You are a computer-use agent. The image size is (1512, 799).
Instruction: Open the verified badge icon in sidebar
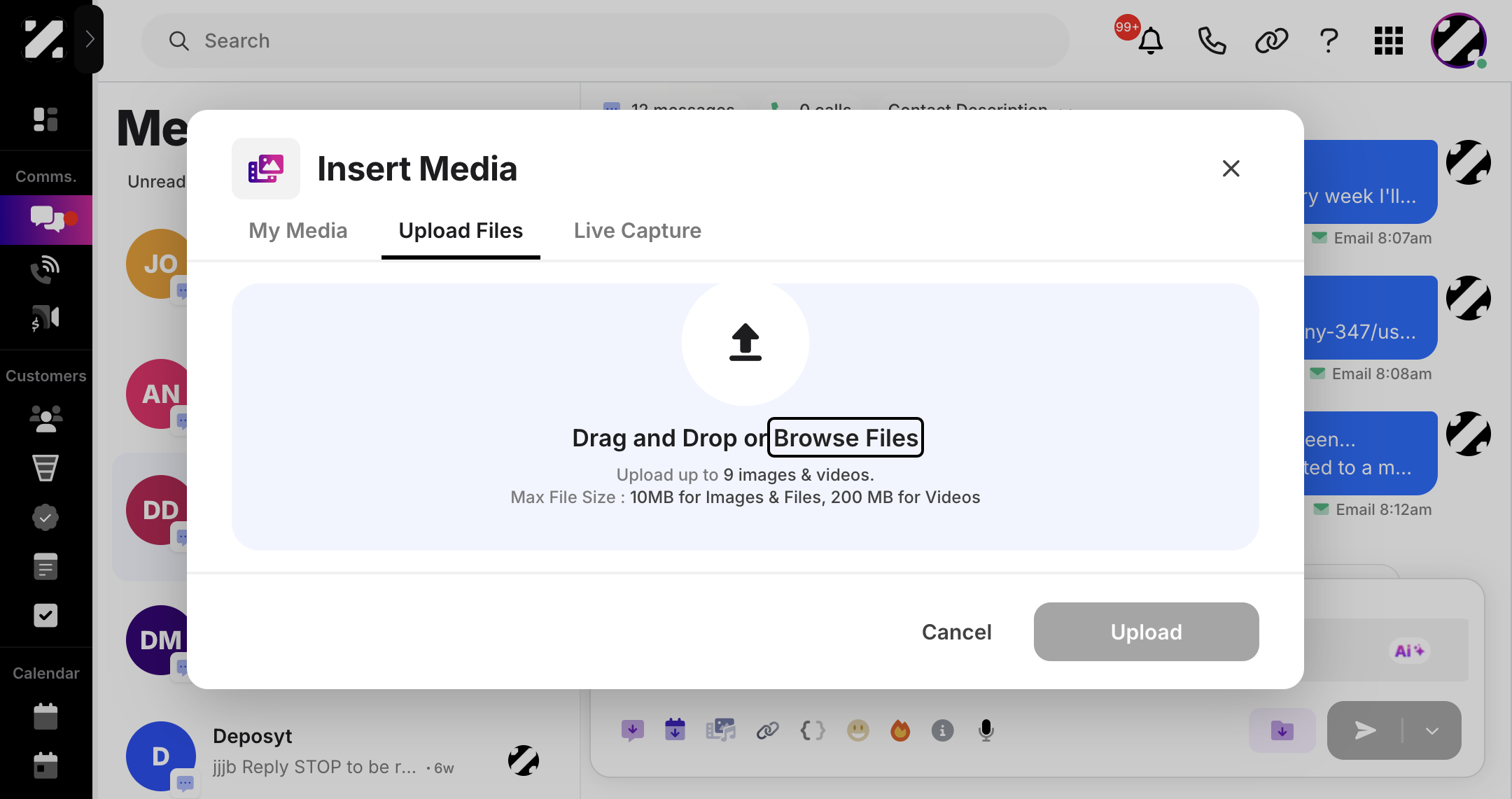(x=45, y=517)
